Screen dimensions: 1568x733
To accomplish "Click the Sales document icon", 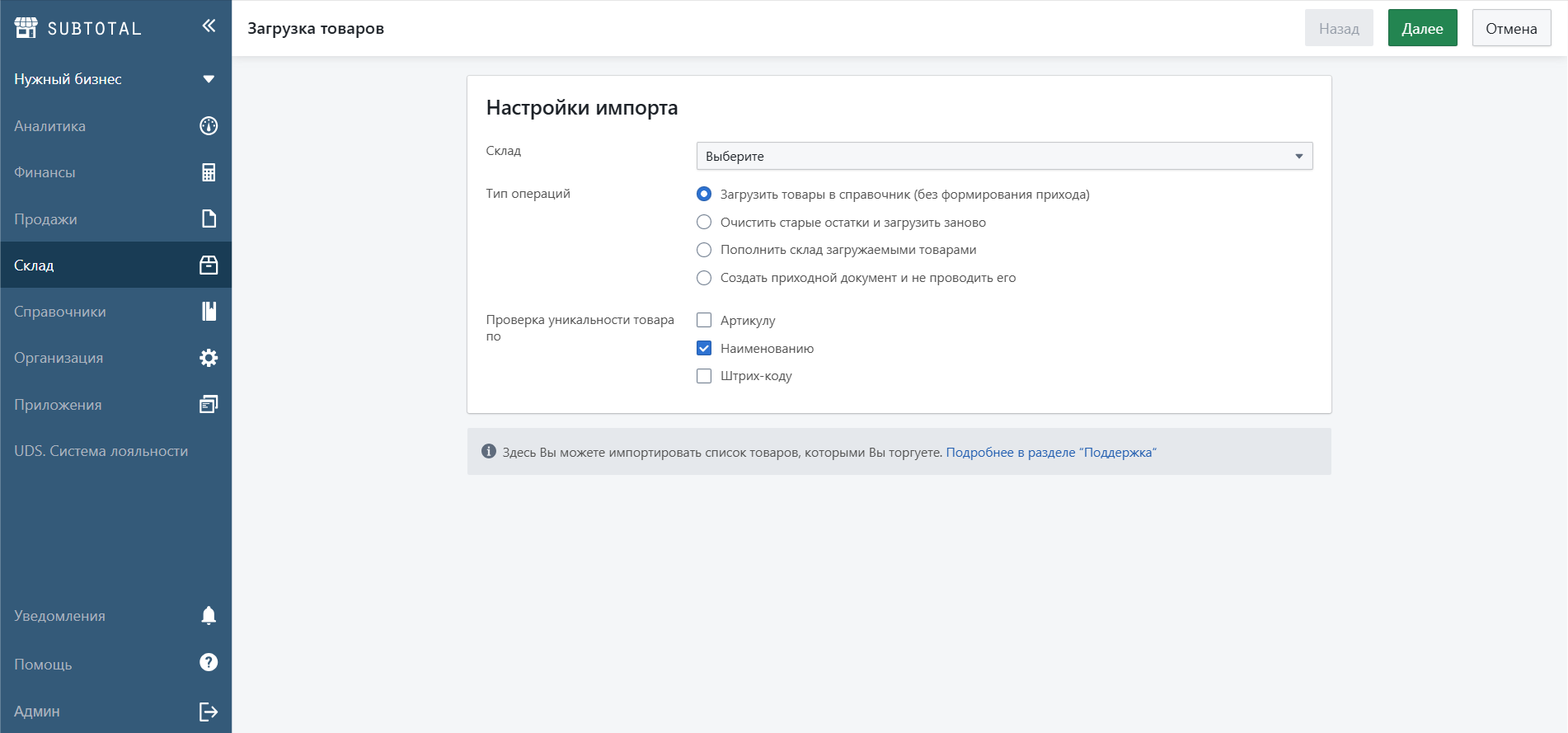I will tap(209, 218).
